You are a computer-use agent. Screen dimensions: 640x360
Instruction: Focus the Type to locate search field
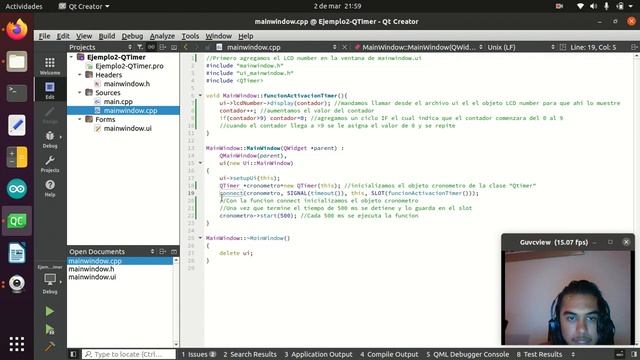tap(129, 354)
